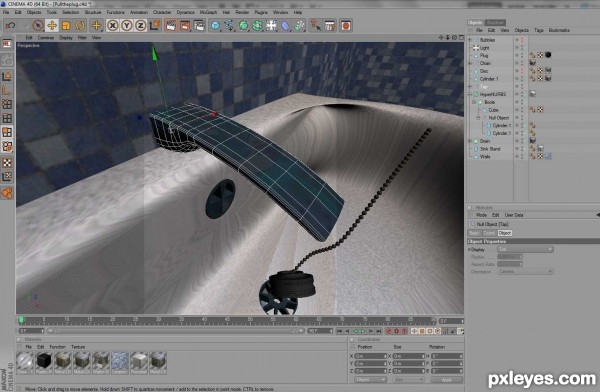Expand the Chain object in tree
This screenshot has height=392, width=600.
(x=470, y=63)
